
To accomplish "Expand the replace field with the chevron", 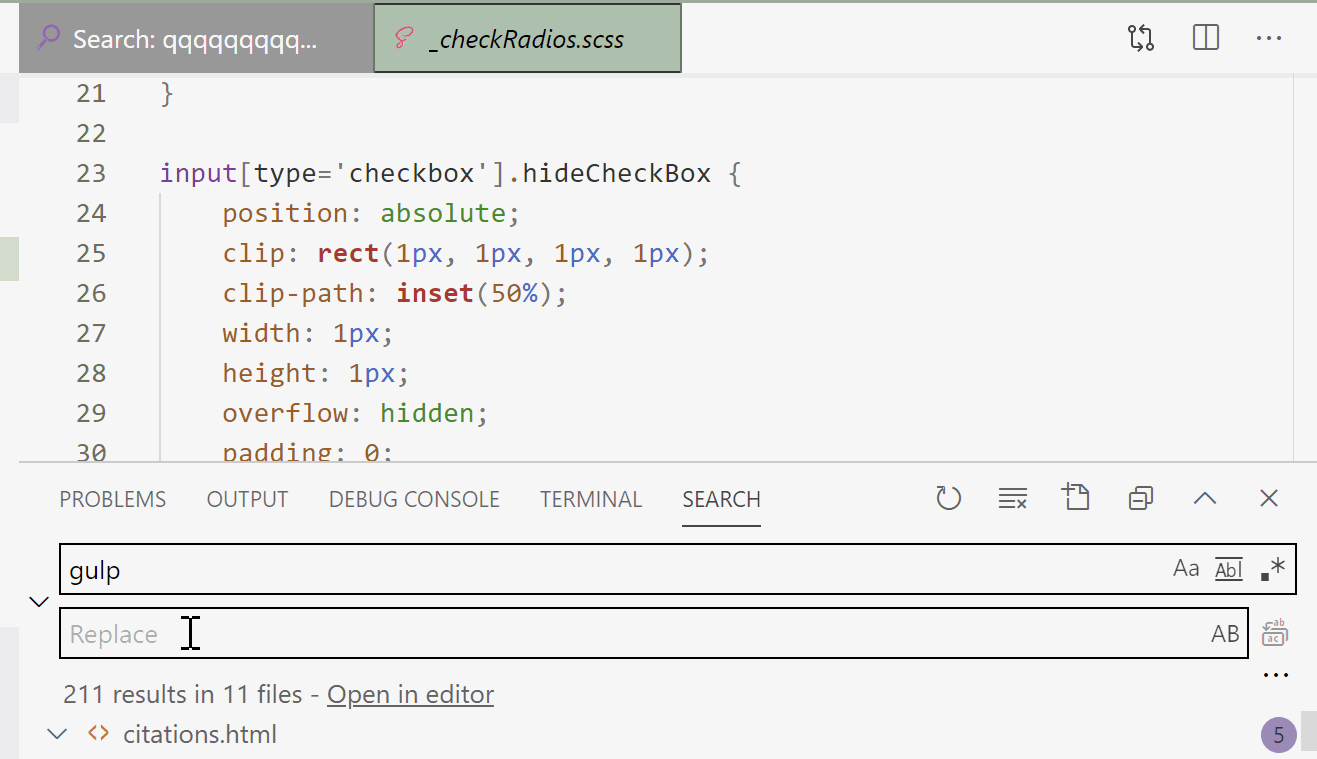I will 38,601.
